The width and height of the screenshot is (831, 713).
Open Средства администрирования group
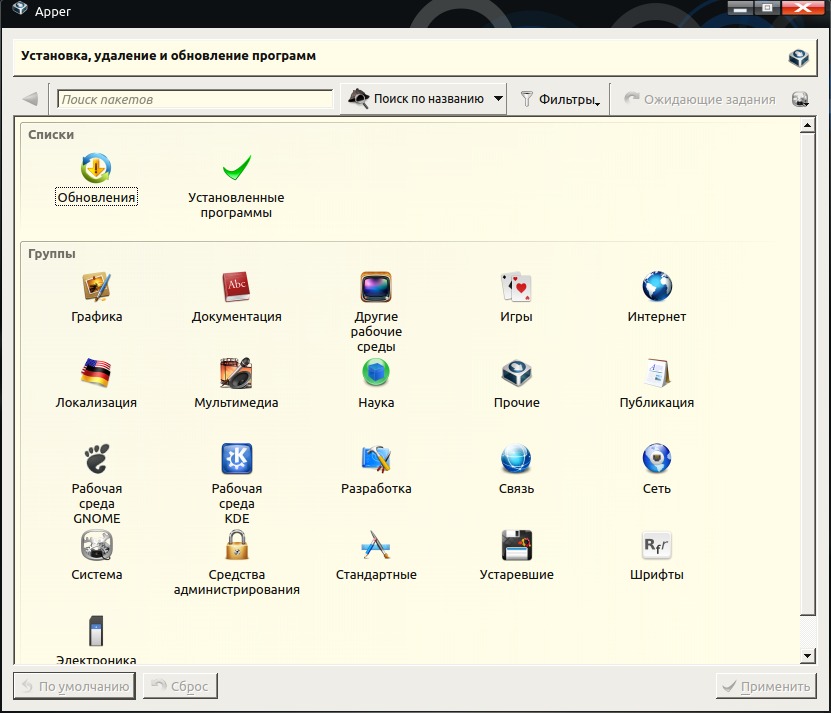[236, 562]
